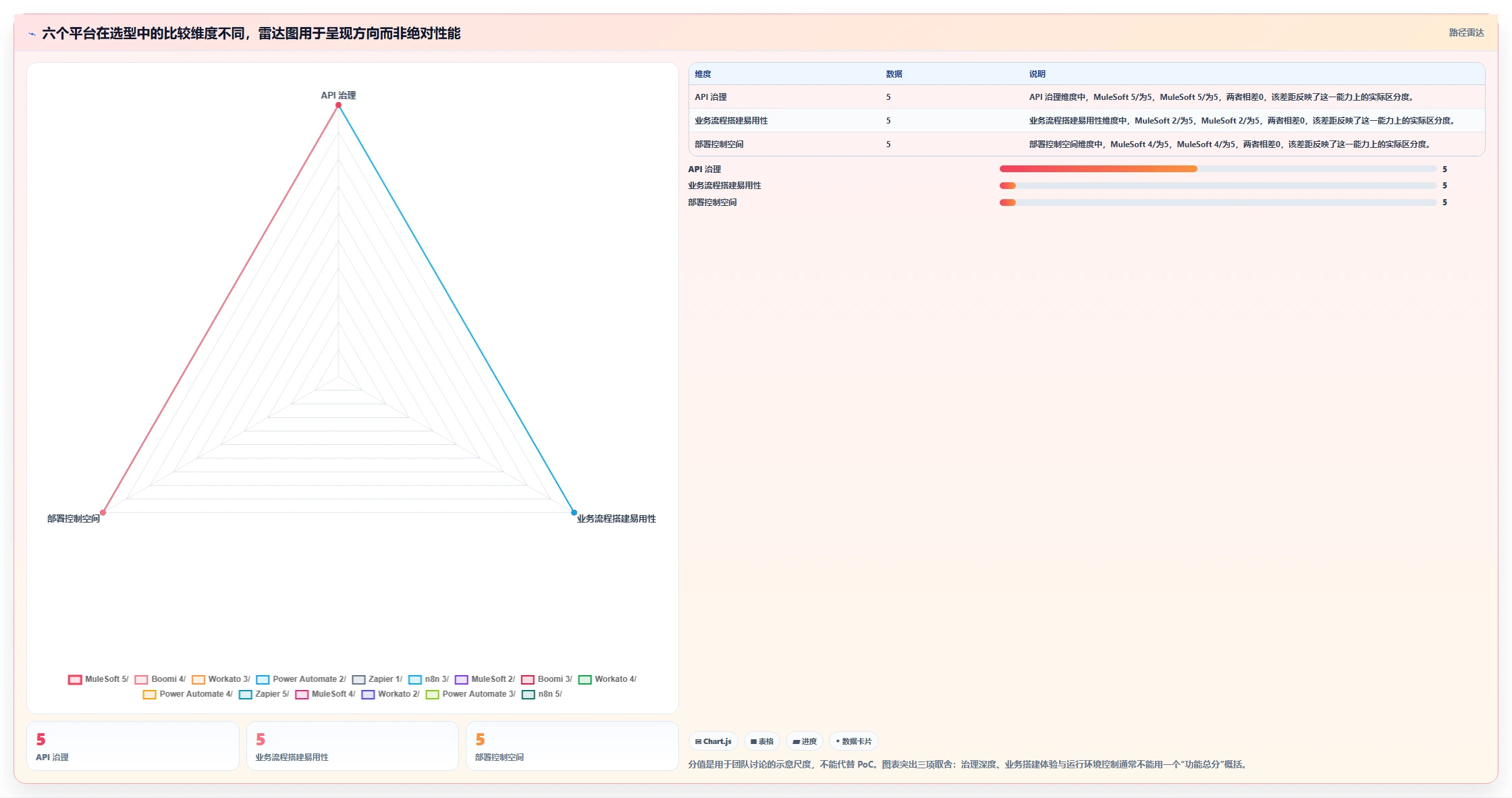Click the 部署控制空间 progress bar
The height and width of the screenshot is (798, 1512).
click(x=1218, y=203)
